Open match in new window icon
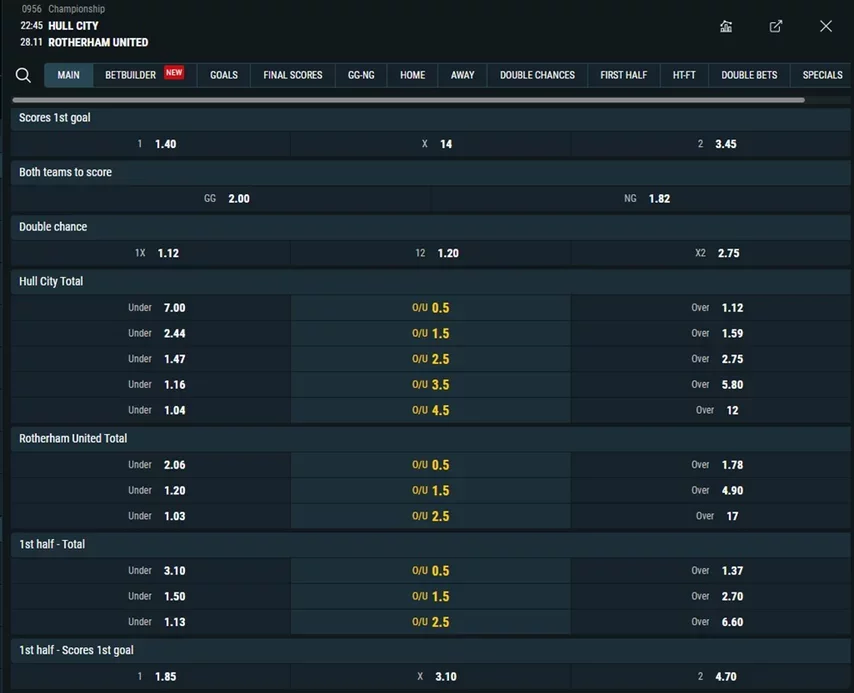This screenshot has width=854, height=693. [x=776, y=26]
